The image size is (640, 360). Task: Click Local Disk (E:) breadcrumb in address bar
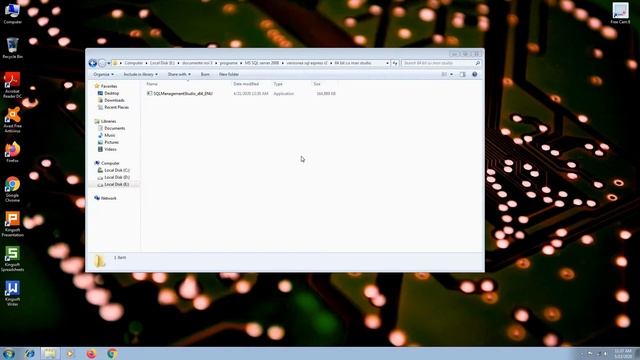[162, 63]
